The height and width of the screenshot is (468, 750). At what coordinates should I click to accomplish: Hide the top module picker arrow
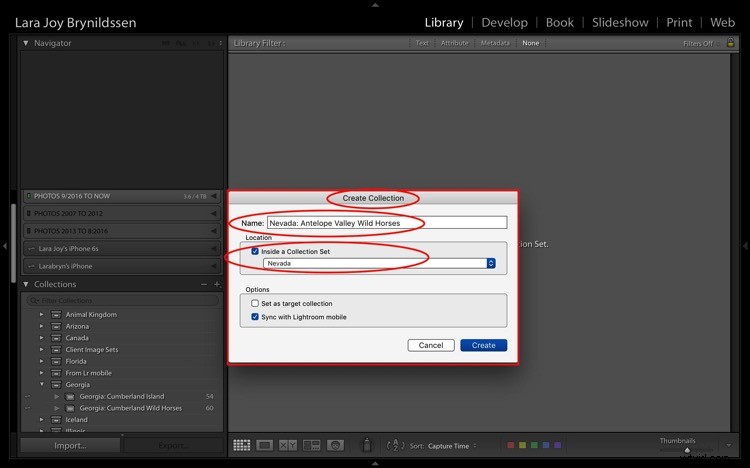click(375, 5)
